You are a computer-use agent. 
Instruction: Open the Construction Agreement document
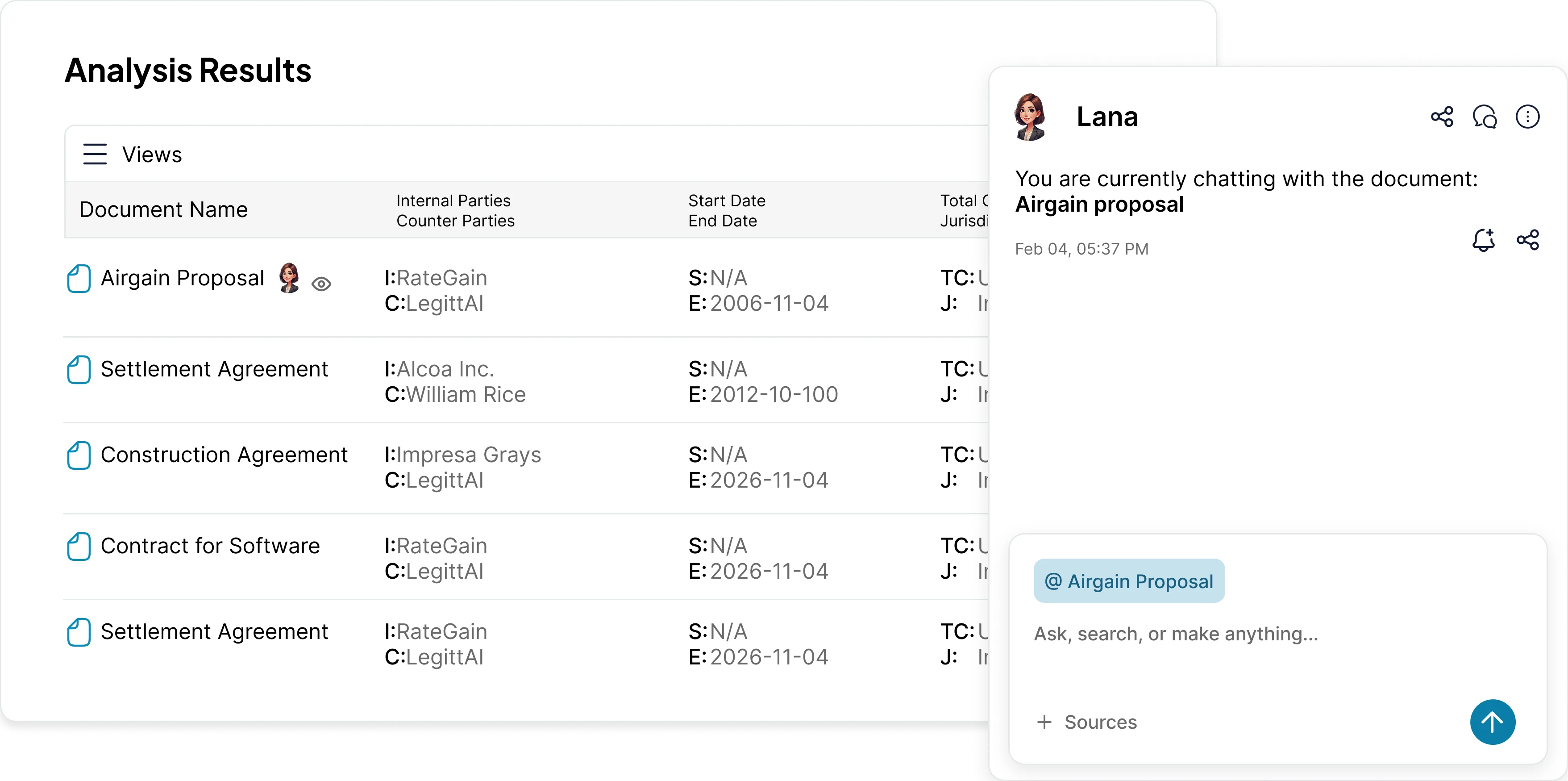[223, 455]
